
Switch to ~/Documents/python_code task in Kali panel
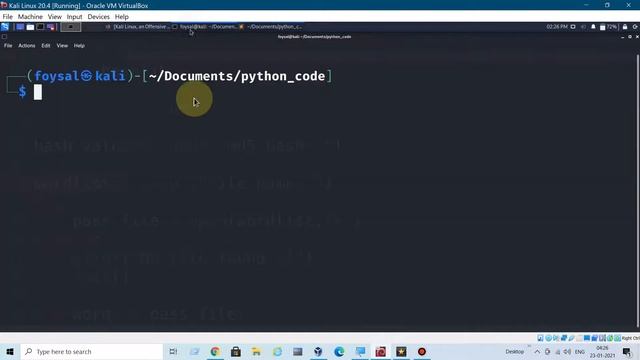tap(270, 27)
